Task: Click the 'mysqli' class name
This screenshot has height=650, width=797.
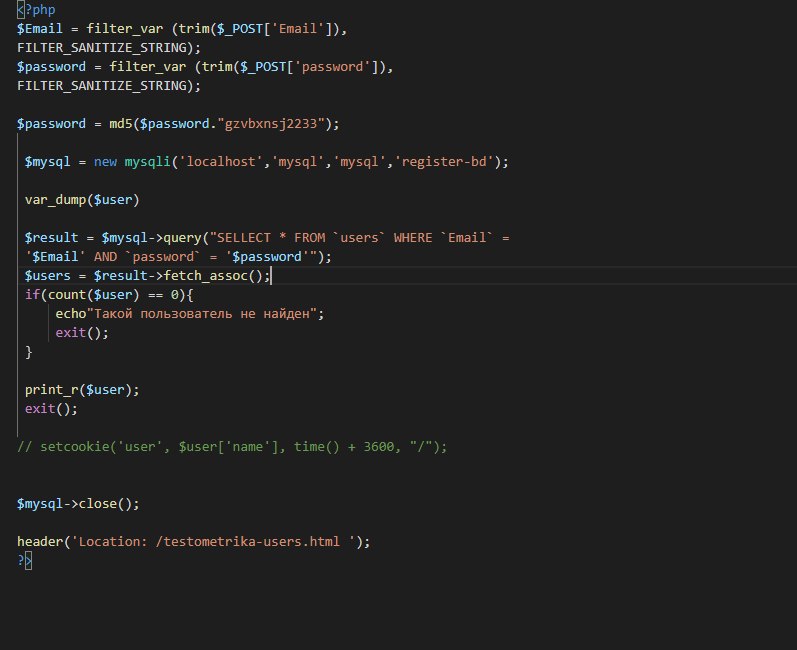Action: click(x=148, y=162)
